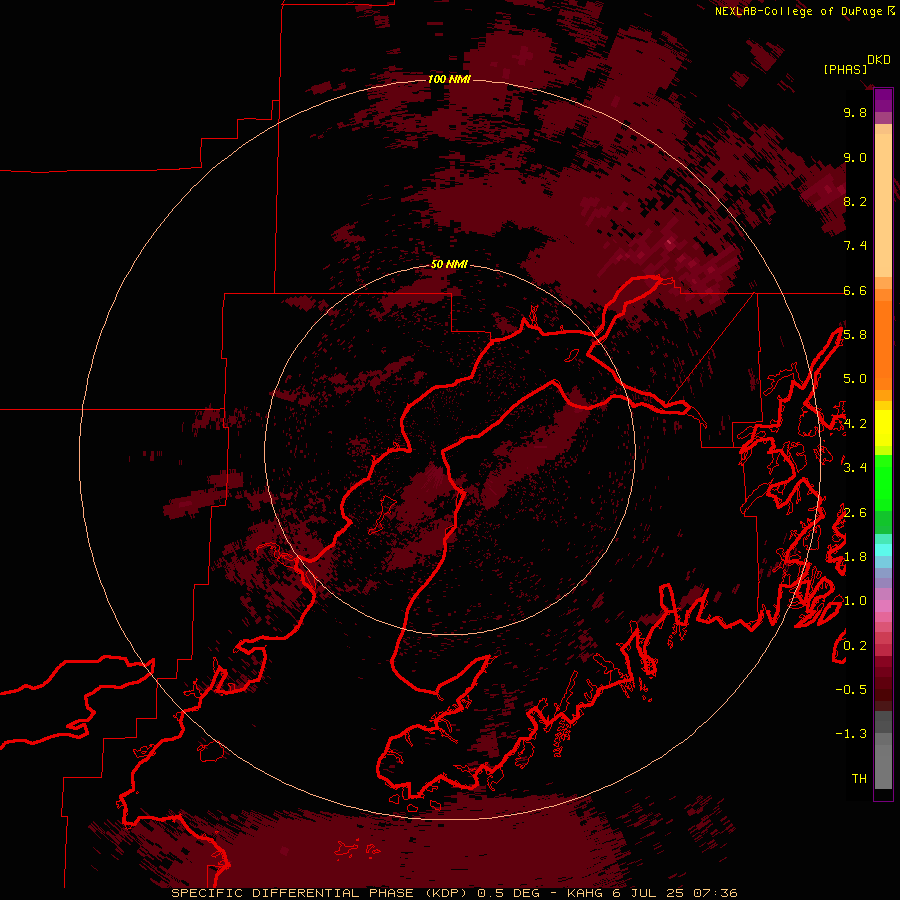Click the 8.2 scale value
Image resolution: width=900 pixels, height=900 pixels.
click(x=855, y=201)
